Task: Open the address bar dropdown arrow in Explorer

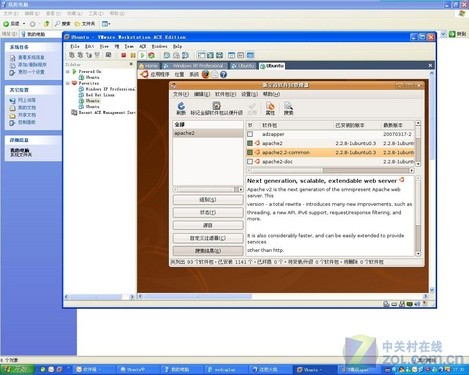Action: point(443,34)
